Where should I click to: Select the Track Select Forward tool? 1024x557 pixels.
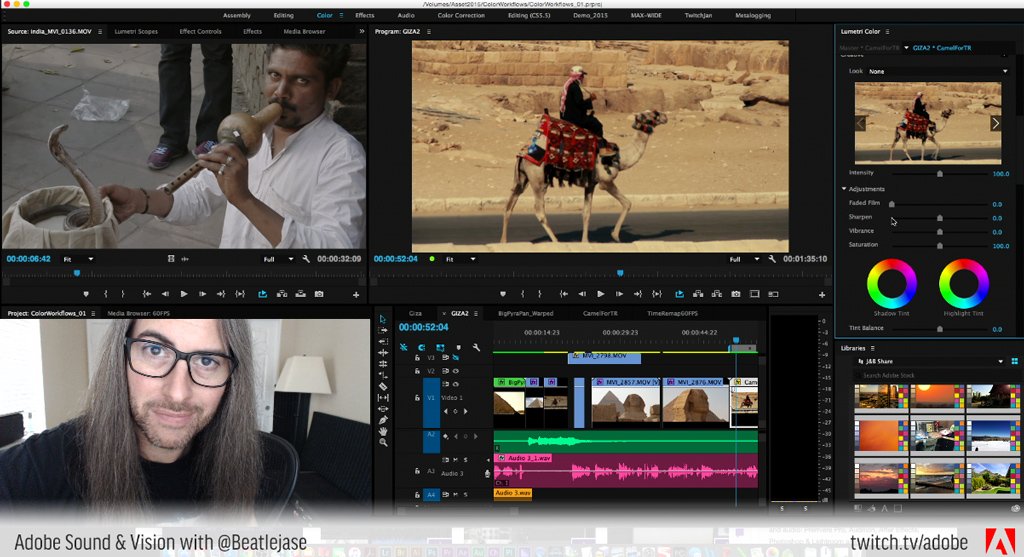[x=383, y=330]
